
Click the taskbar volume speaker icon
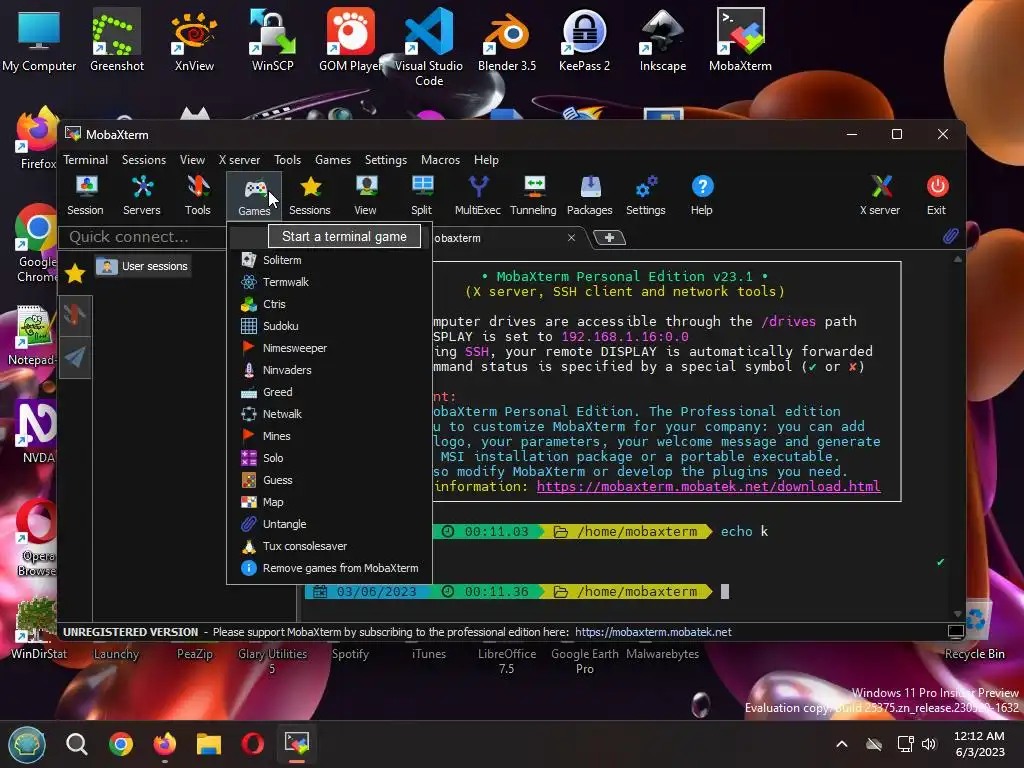click(929, 744)
